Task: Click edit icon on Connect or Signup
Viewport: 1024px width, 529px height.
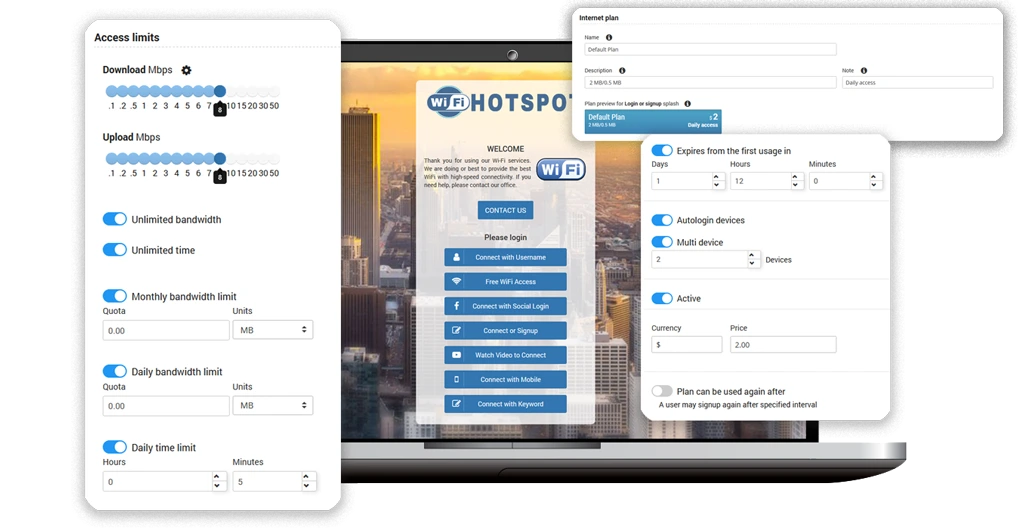Action: tap(456, 330)
